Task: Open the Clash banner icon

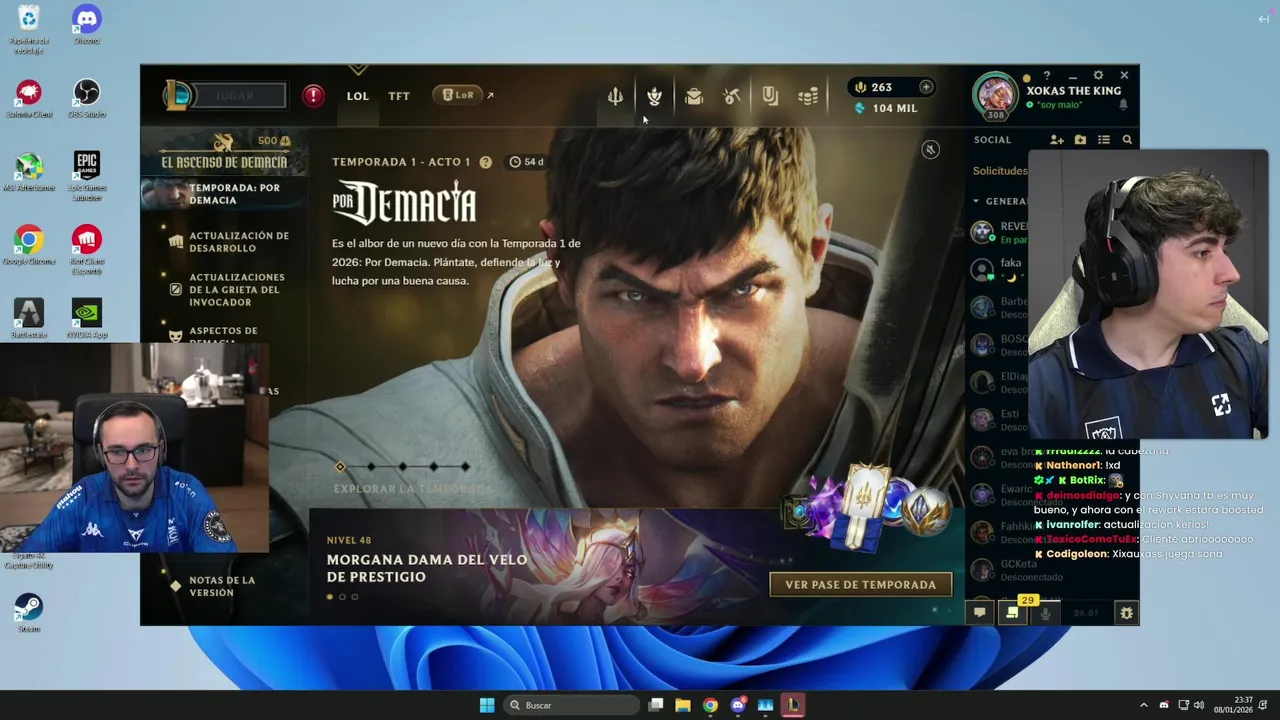Action: point(770,96)
